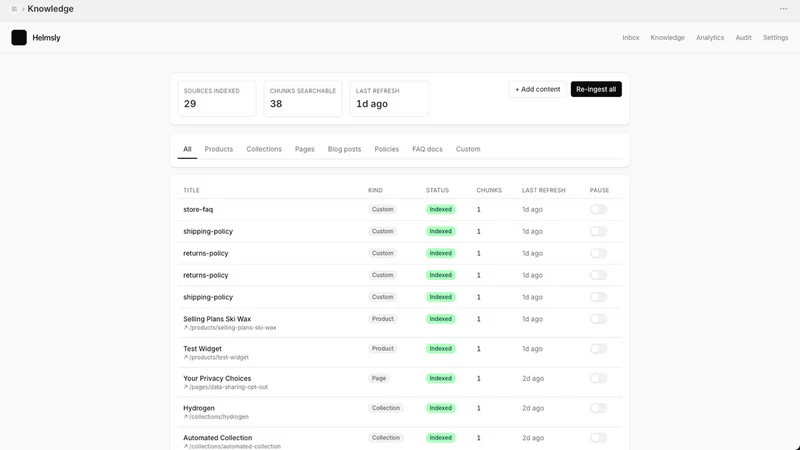This screenshot has height=450, width=800.
Task: Click the Helmsly brand name
Action: point(46,38)
